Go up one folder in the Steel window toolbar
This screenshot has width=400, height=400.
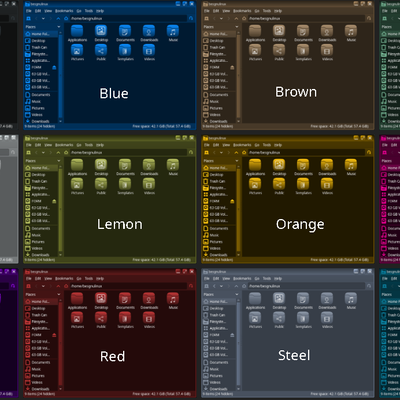[x=236, y=286]
